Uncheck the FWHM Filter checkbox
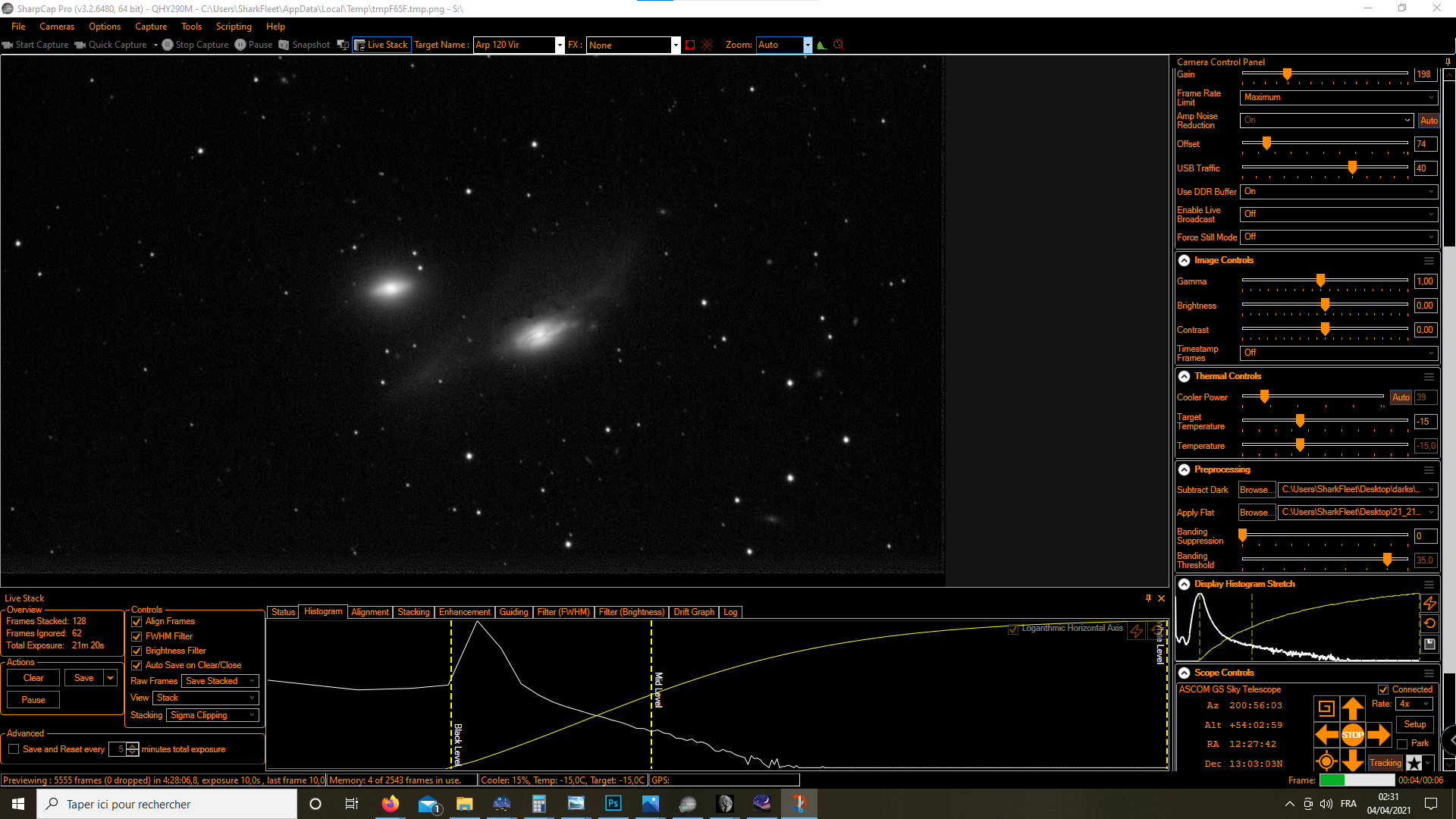The width and height of the screenshot is (1456, 819). (137, 636)
